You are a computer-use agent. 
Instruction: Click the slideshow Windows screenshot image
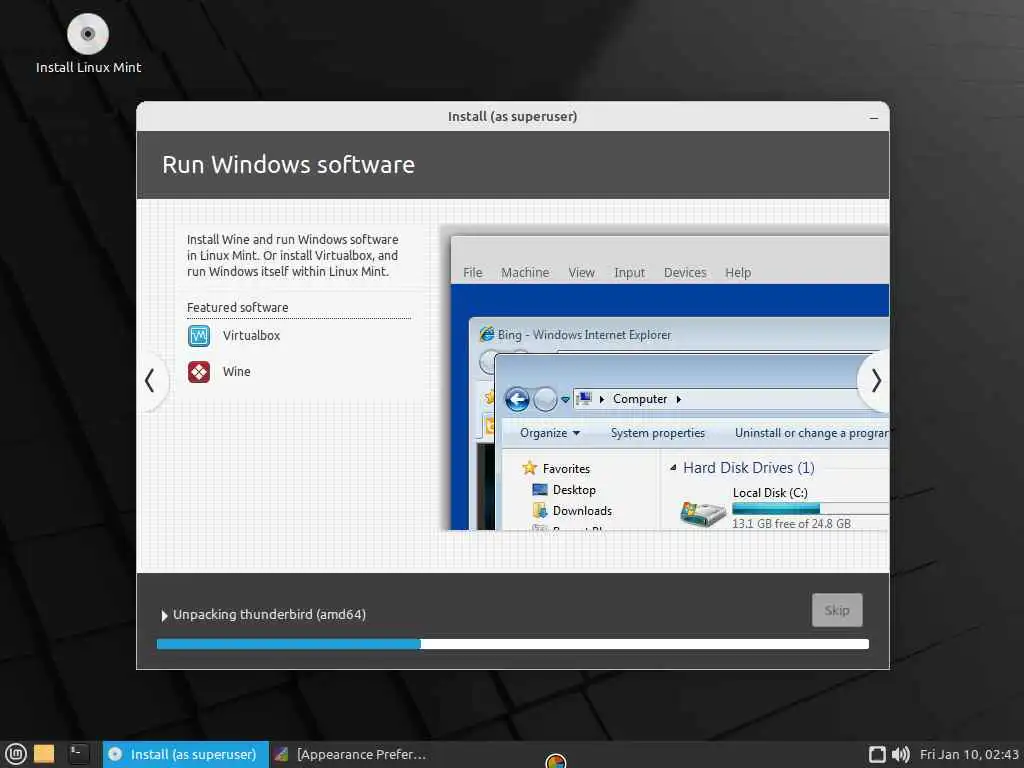pos(665,379)
